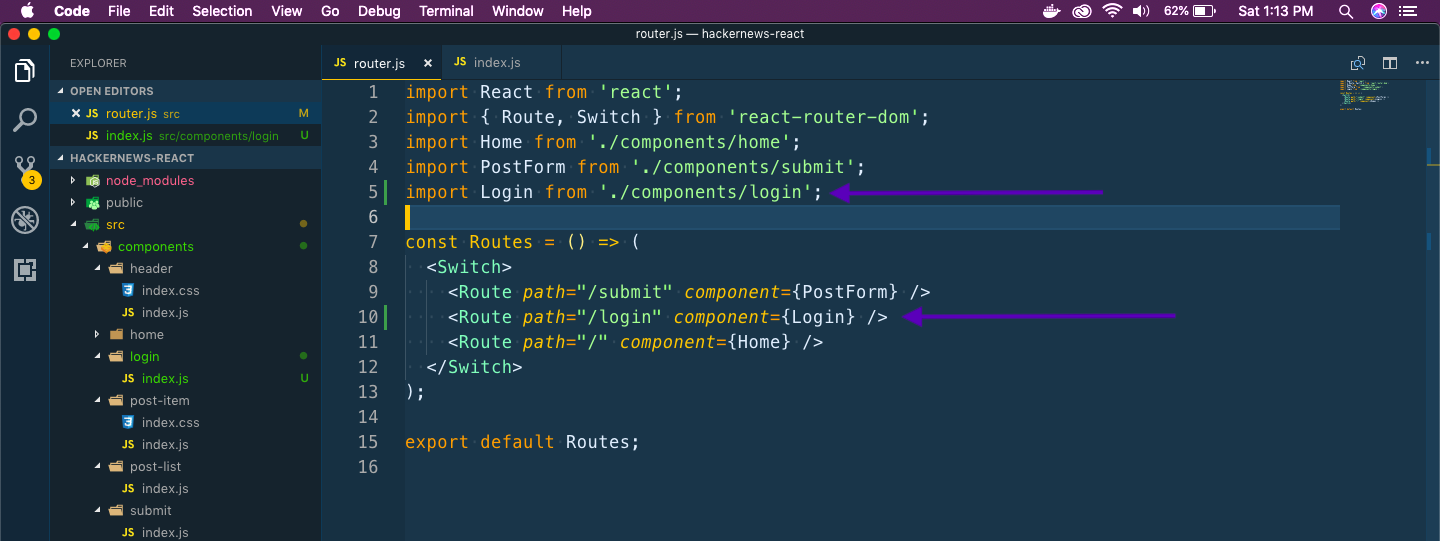Open index.js in post-item folder
This screenshot has height=541, width=1440.
(x=185, y=445)
